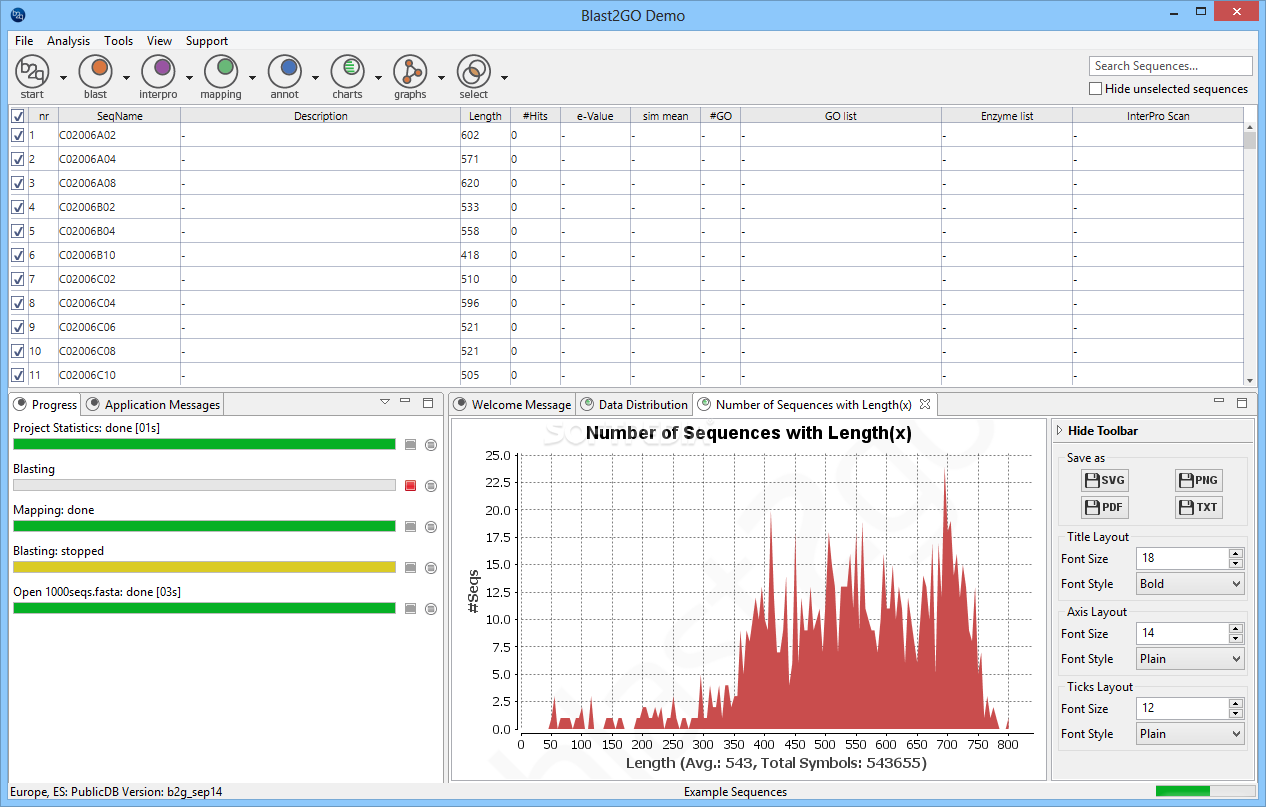This screenshot has height=807, width=1266.
Task: Click the Blasting stopped yellow progress bar
Action: point(204,567)
